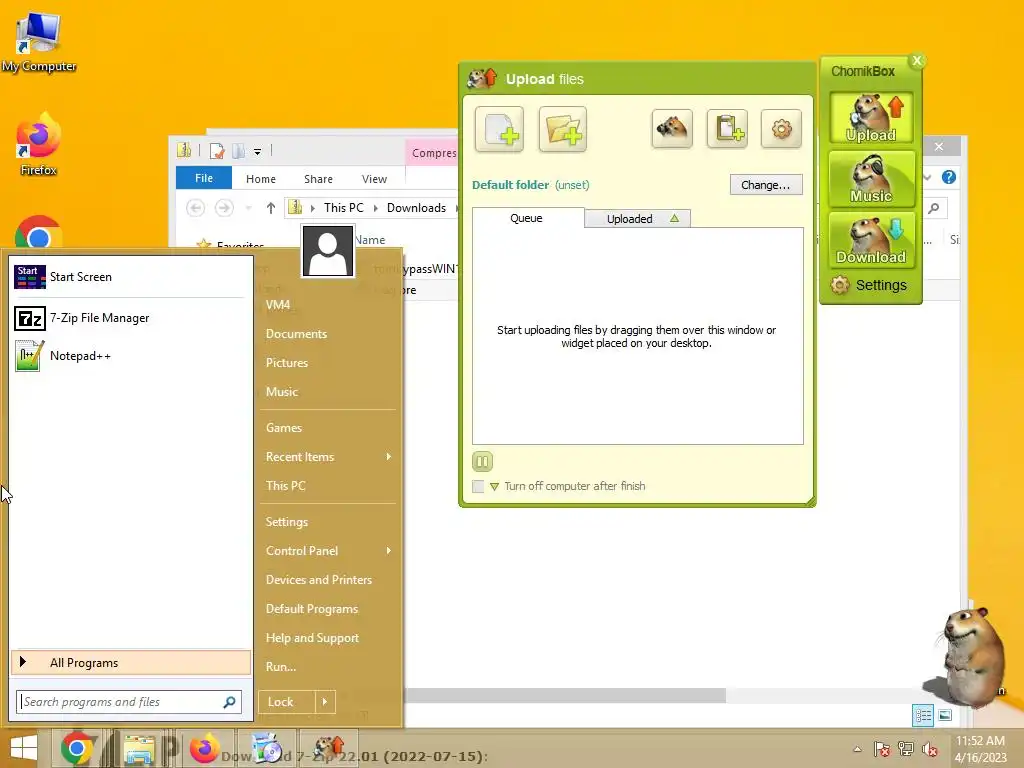Viewport: 1024px width, 768px height.
Task: Click the Lock button
Action: coord(287,702)
